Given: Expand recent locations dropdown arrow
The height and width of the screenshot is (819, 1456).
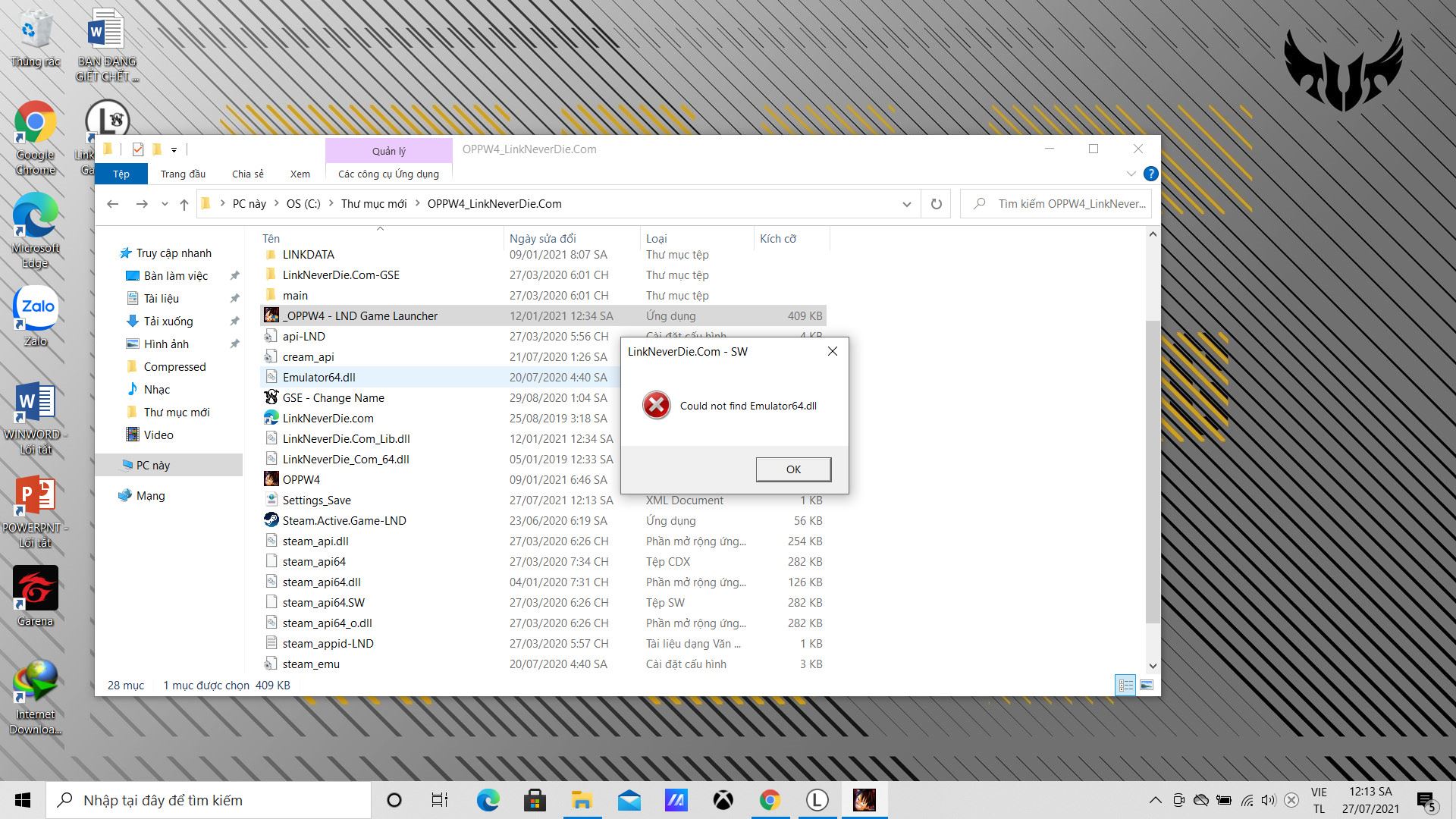Looking at the screenshot, I should coord(165,204).
